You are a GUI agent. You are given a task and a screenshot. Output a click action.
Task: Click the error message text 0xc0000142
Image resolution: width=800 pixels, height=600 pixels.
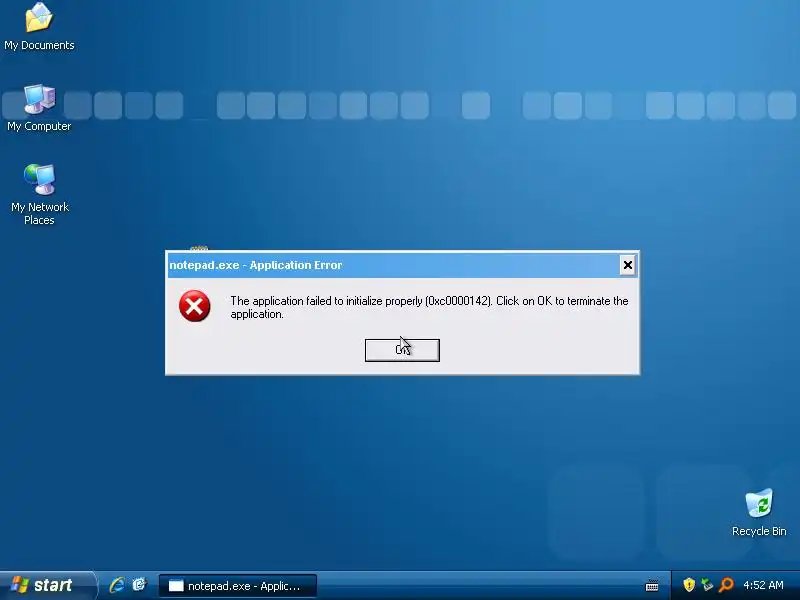pyautogui.click(x=458, y=301)
